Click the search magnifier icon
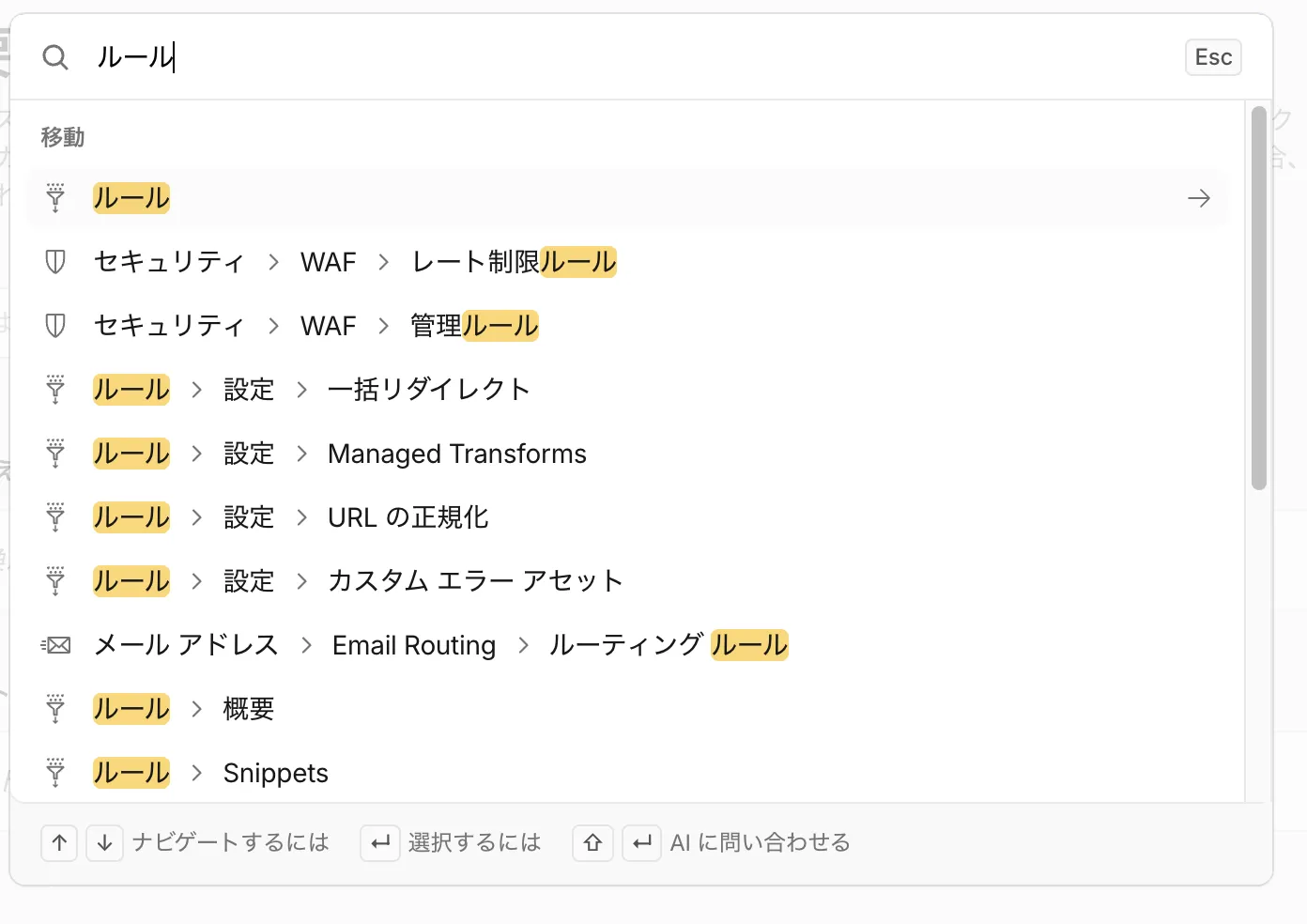1307x924 pixels. tap(55, 57)
